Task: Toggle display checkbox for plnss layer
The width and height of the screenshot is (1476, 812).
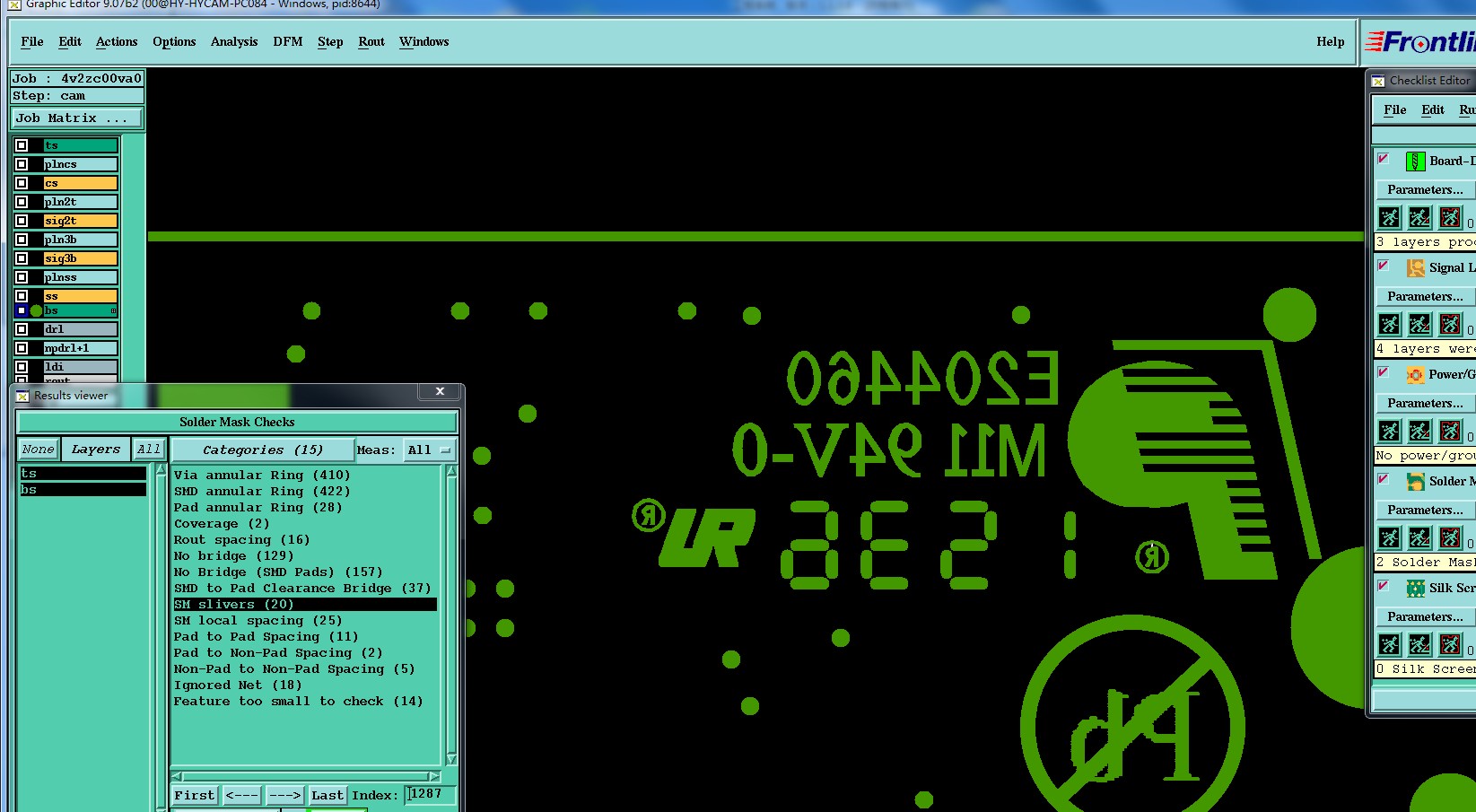Action: click(x=22, y=277)
